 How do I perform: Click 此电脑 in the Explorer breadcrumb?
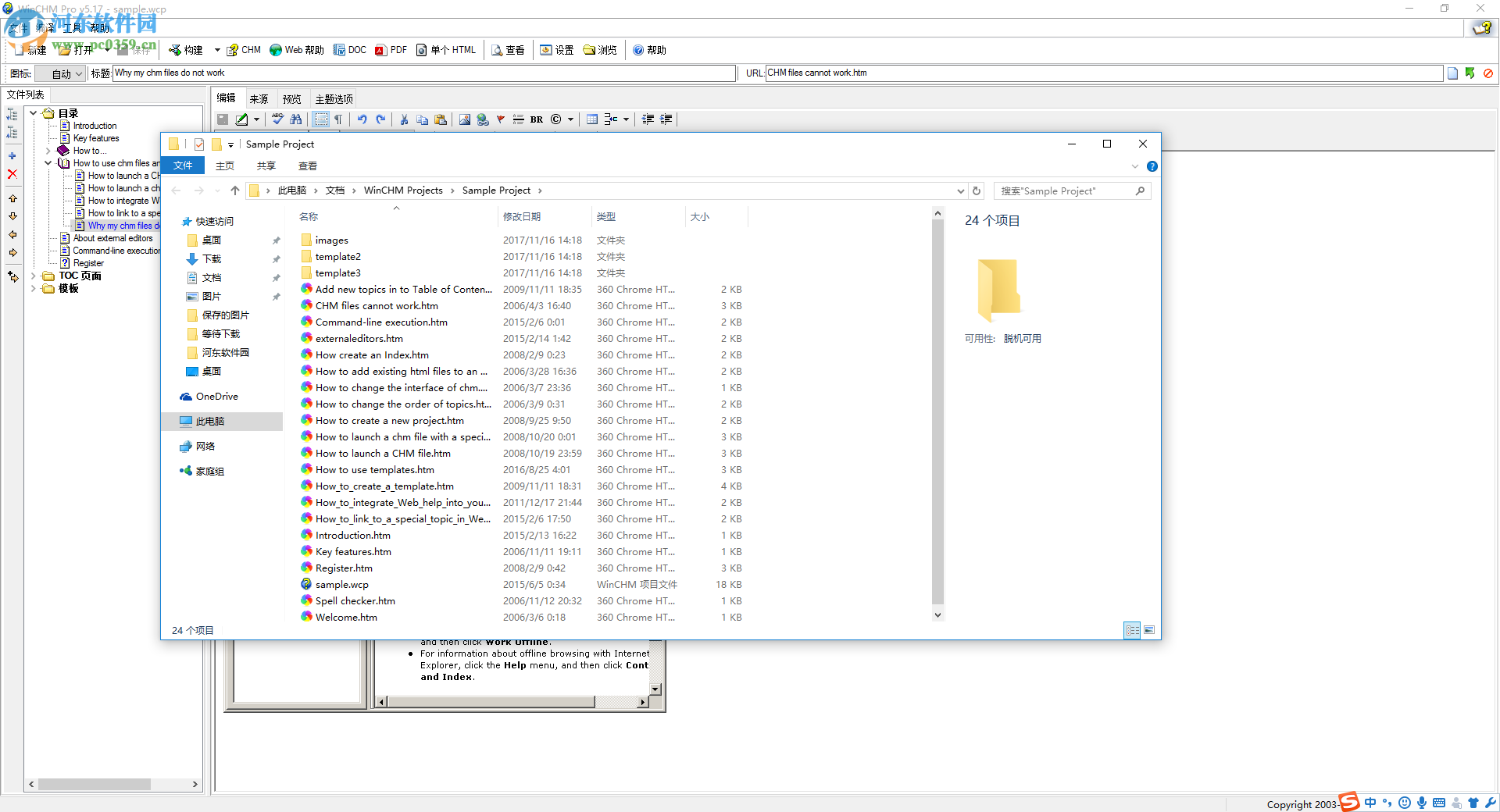292,191
